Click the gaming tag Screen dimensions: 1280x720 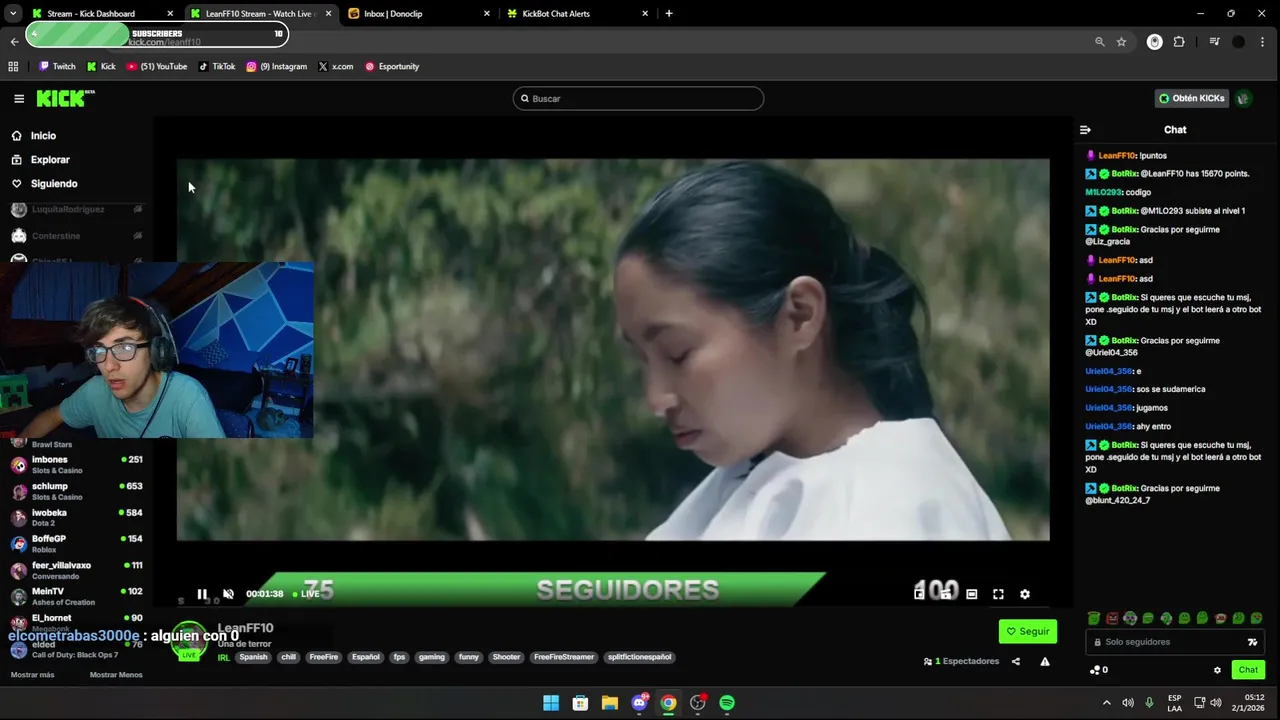(x=432, y=657)
